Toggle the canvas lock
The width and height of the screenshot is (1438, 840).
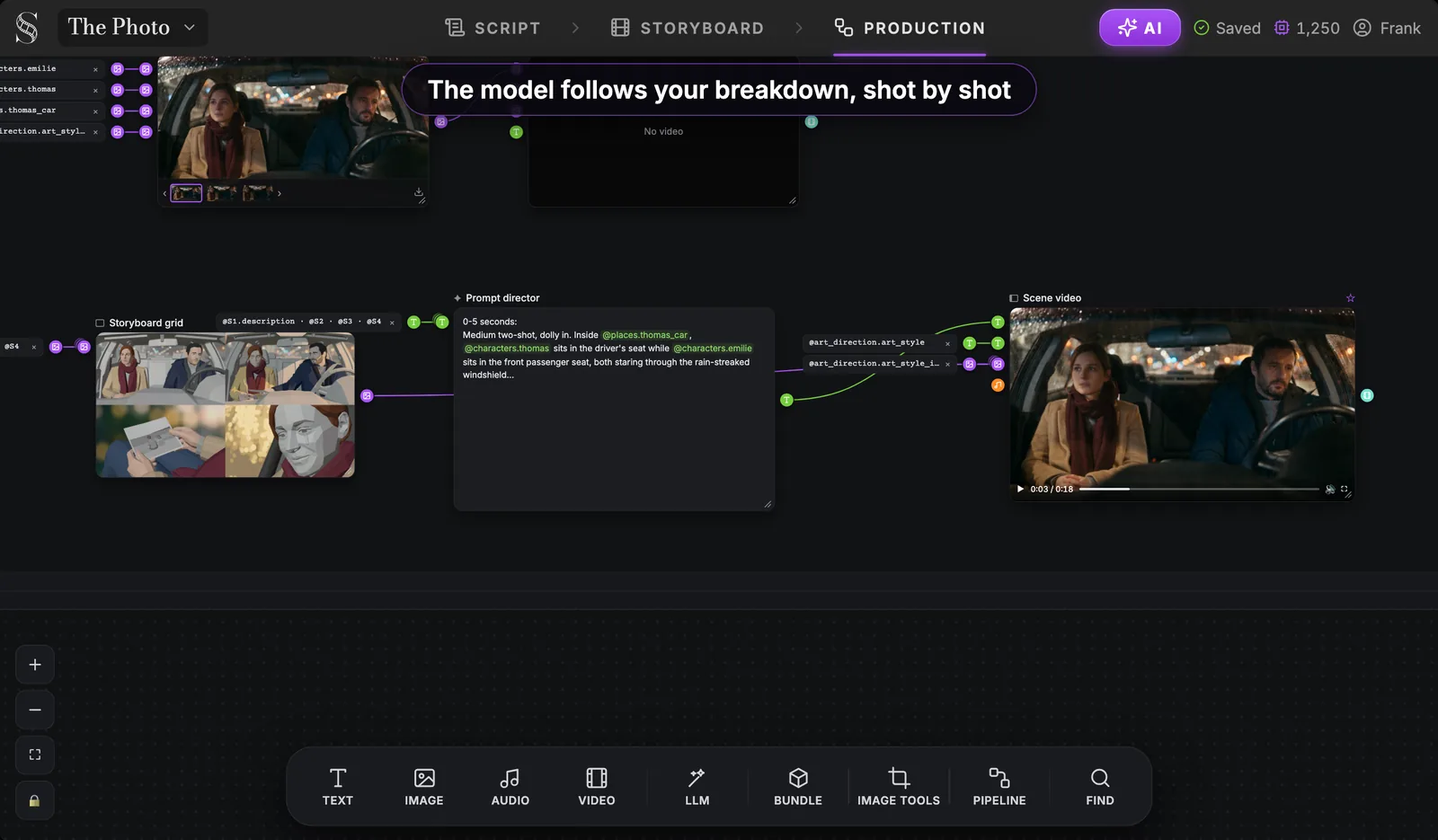tap(35, 800)
